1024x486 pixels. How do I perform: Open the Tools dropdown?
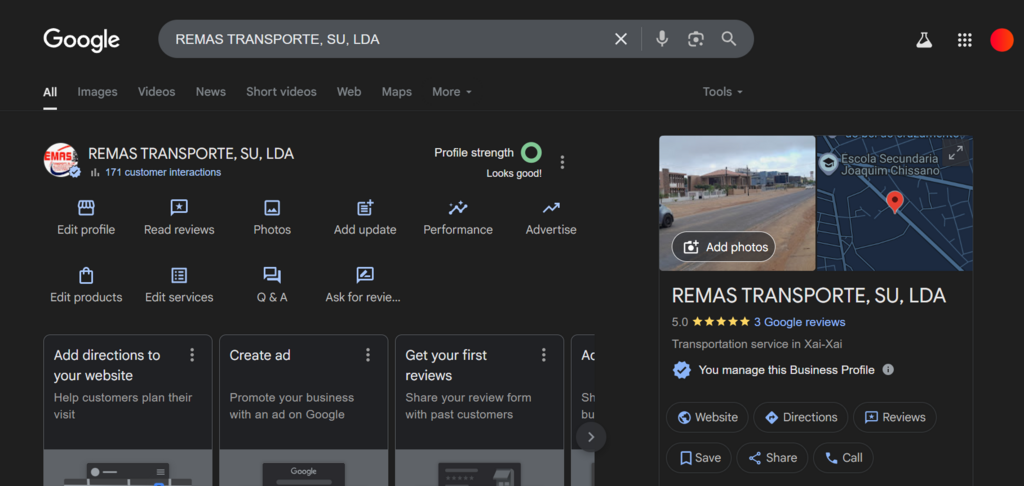click(722, 92)
